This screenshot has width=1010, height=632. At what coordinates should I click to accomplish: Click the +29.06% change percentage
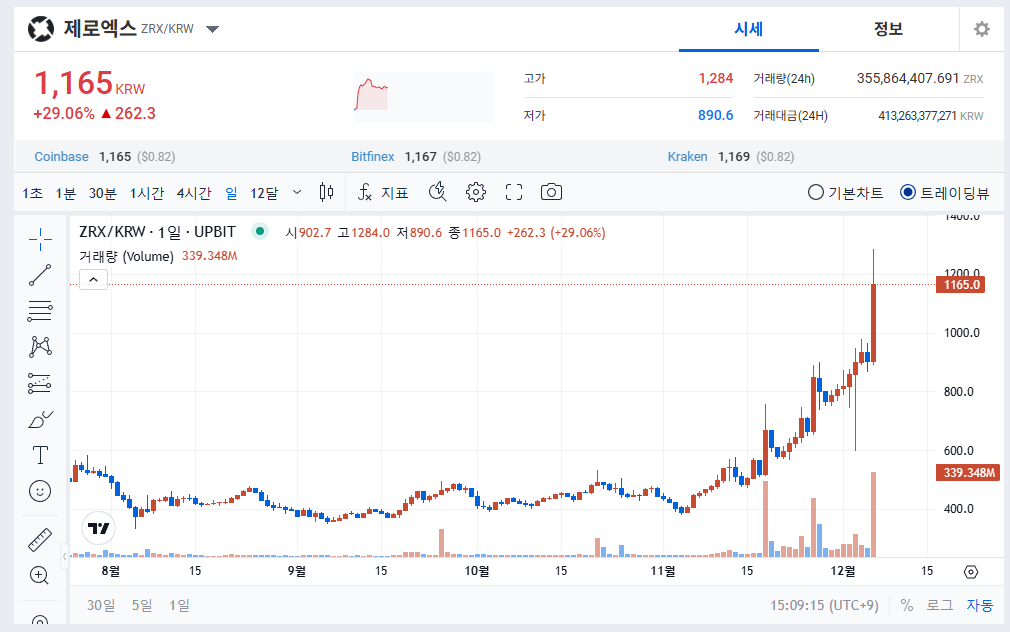pos(64,113)
